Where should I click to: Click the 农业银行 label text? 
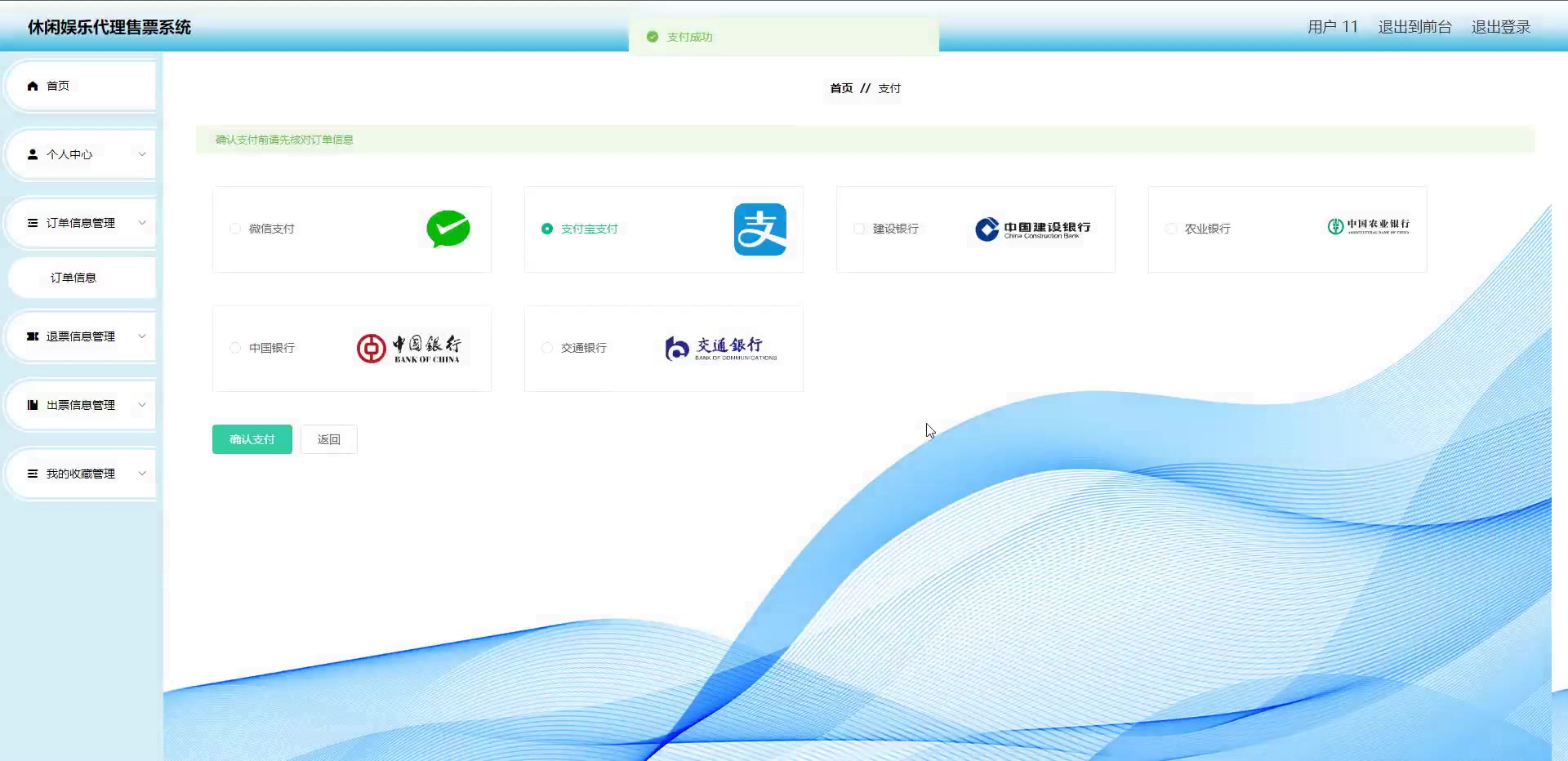[1208, 229]
